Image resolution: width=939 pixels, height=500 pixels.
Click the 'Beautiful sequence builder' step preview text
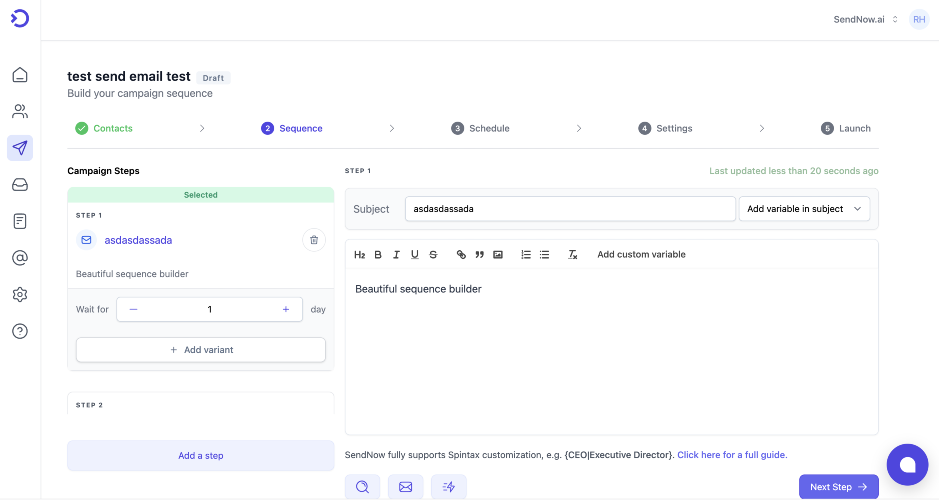132,274
